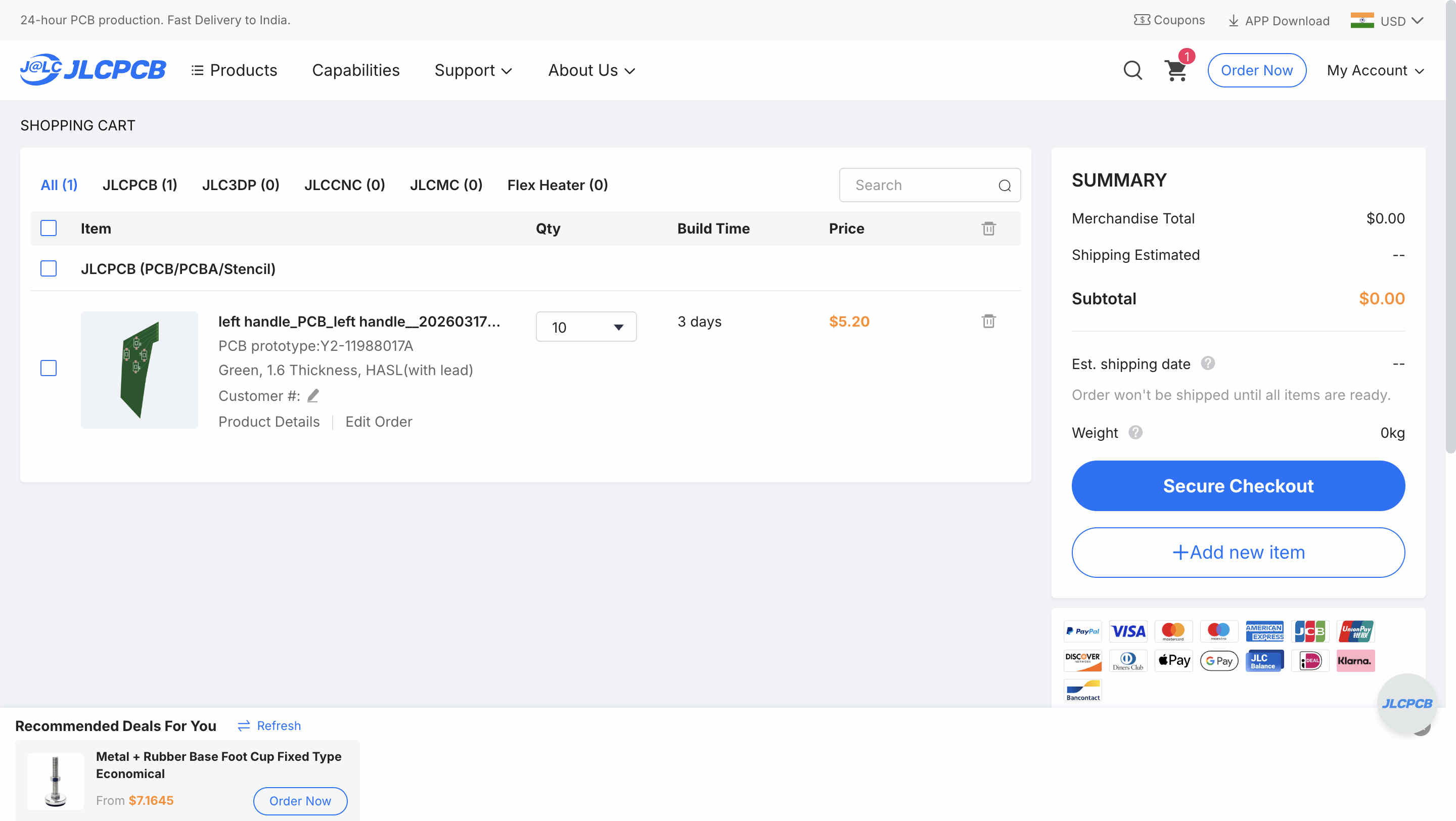Click the Weight help question icon
1456x821 pixels.
[x=1135, y=433]
